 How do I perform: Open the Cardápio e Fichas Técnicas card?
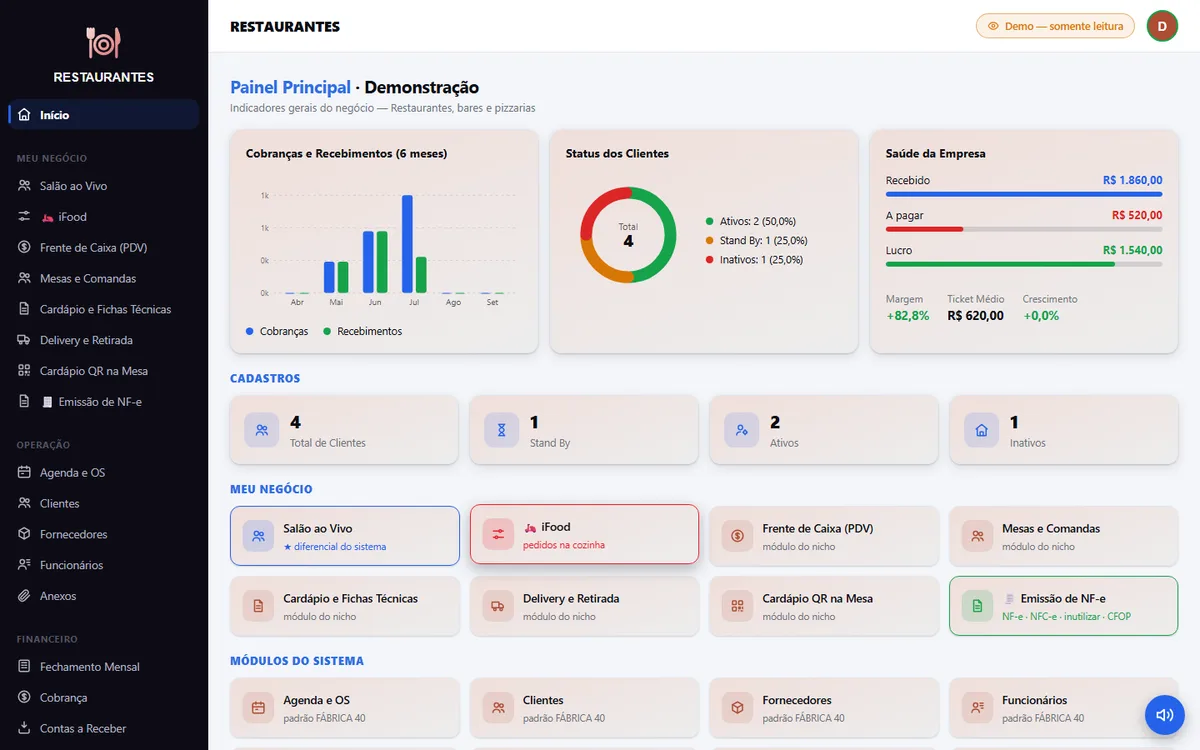[x=345, y=606]
